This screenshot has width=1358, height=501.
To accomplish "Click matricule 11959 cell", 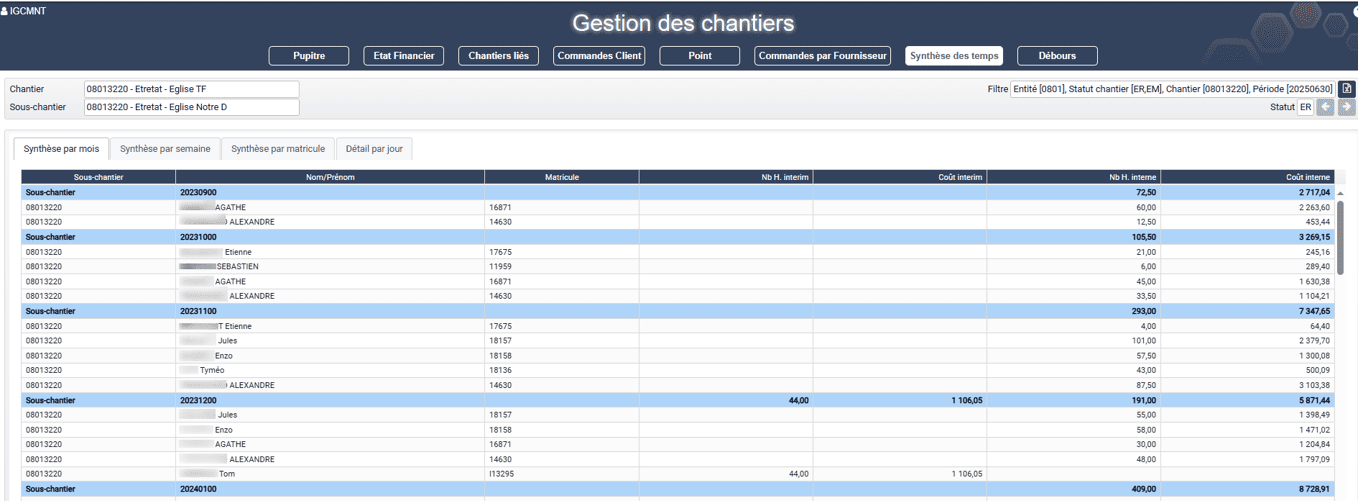I will tap(562, 267).
